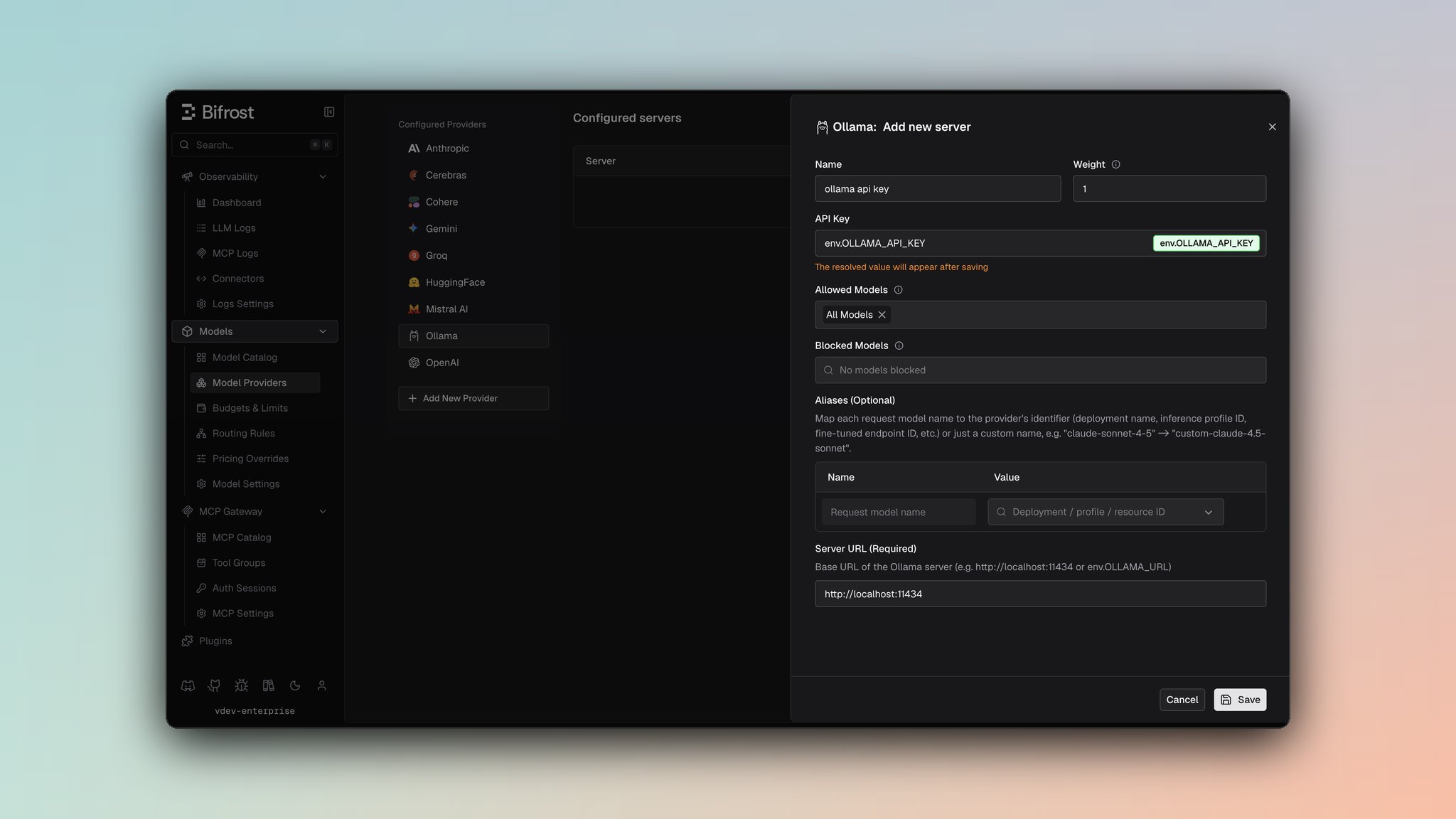1456x819 pixels.
Task: Toggle dark mode moon icon
Action: click(295, 685)
